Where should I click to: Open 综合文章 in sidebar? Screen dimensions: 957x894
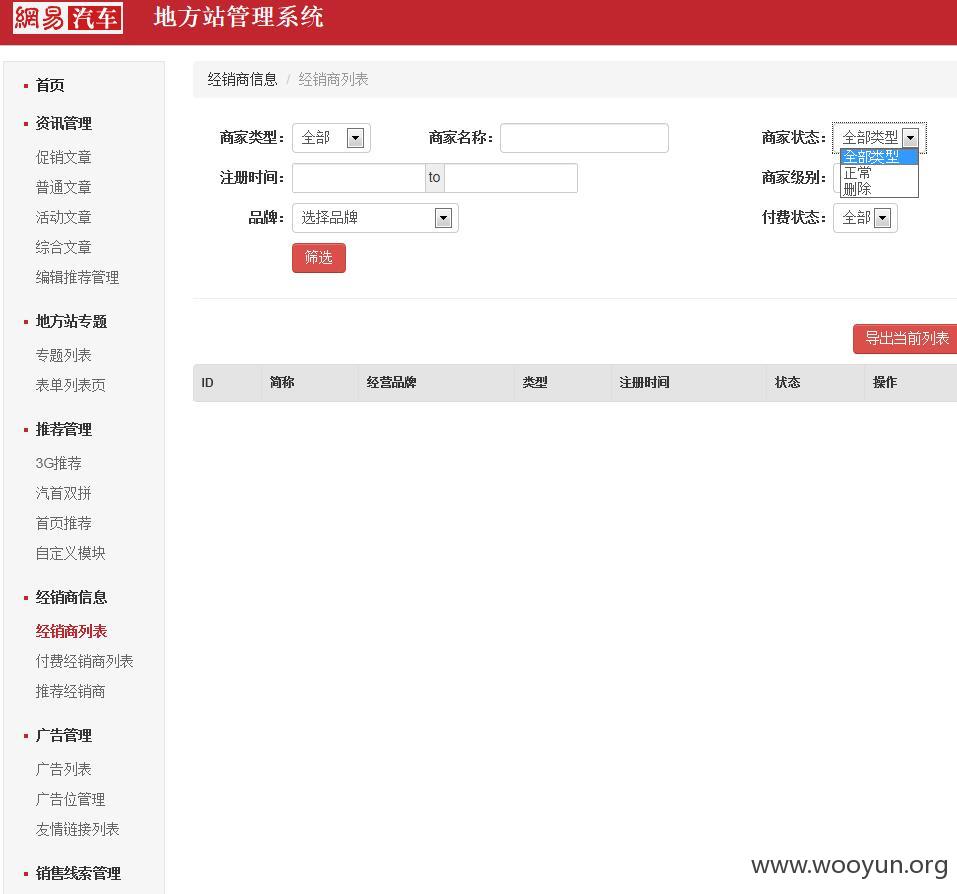coord(63,247)
